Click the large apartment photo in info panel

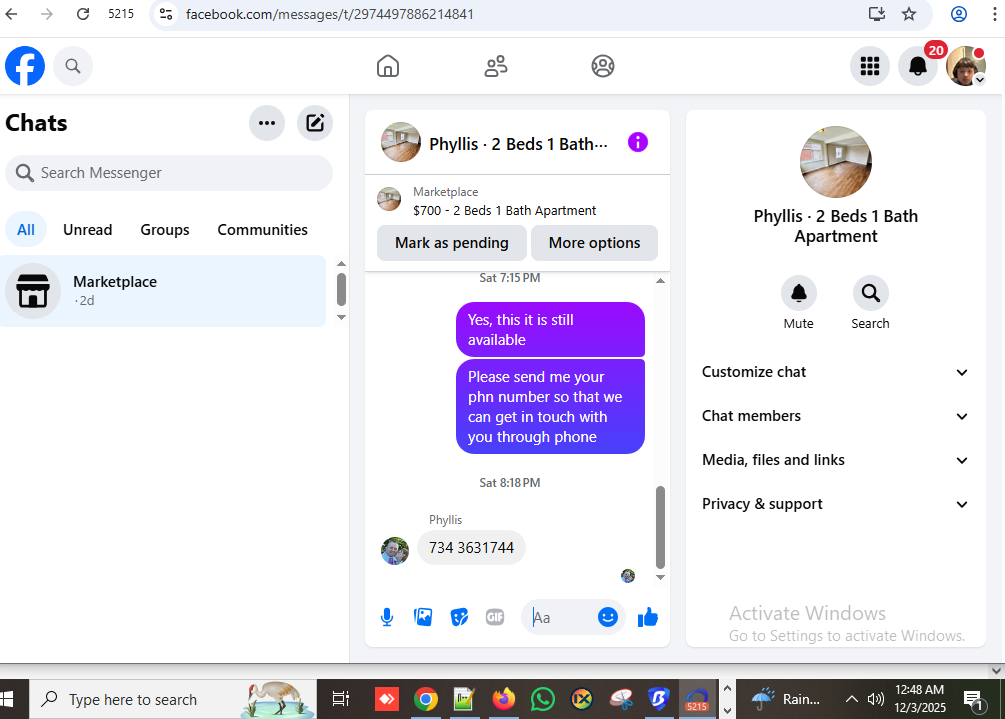pyautogui.click(x=836, y=162)
